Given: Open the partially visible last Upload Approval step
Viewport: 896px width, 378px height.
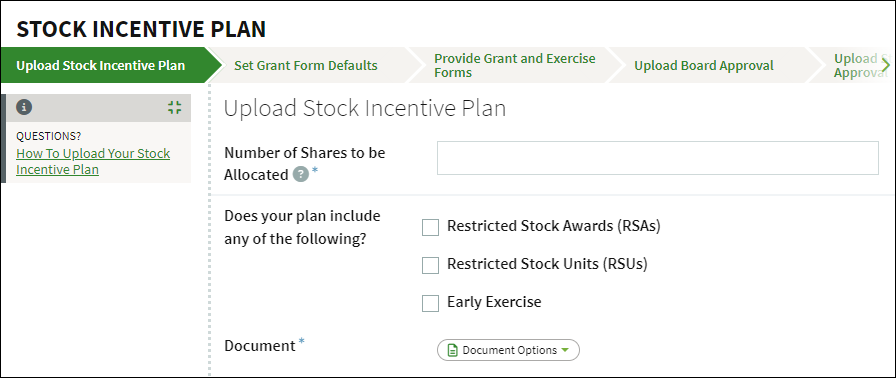Looking at the screenshot, I should click(x=855, y=65).
